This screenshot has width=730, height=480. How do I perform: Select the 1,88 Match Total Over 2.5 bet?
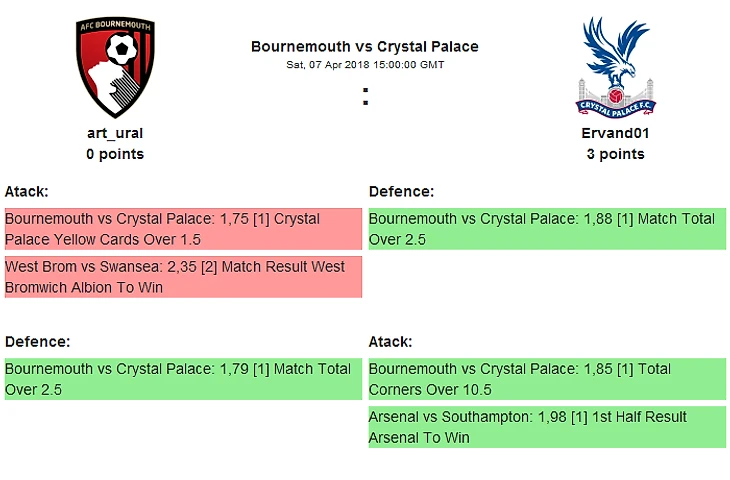tap(547, 229)
